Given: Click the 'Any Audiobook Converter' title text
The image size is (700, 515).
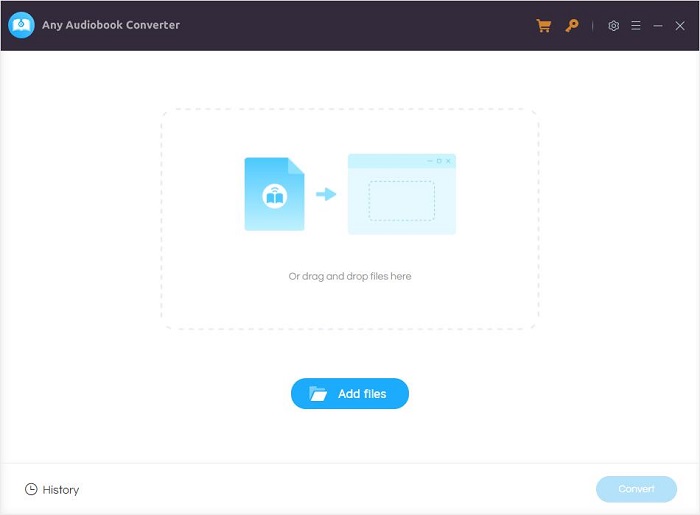Looking at the screenshot, I should coord(111,25).
